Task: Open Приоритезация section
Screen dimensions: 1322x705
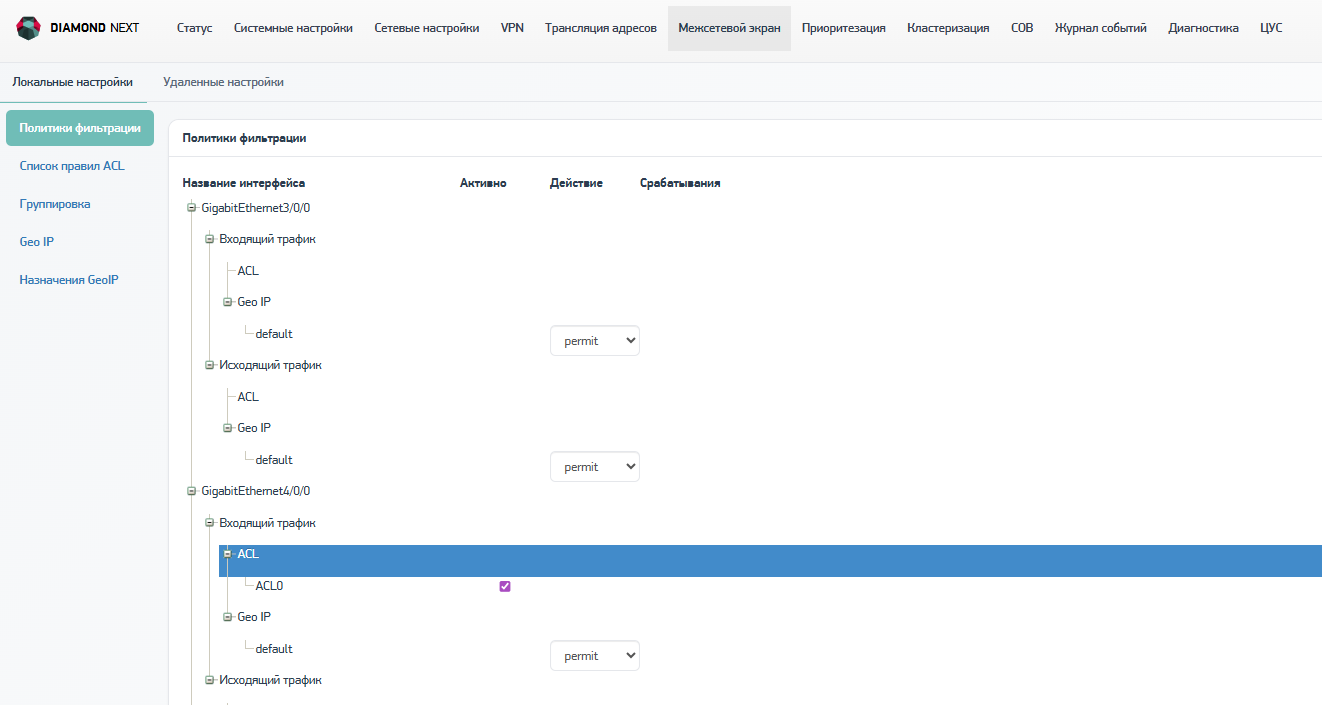Action: click(x=844, y=28)
